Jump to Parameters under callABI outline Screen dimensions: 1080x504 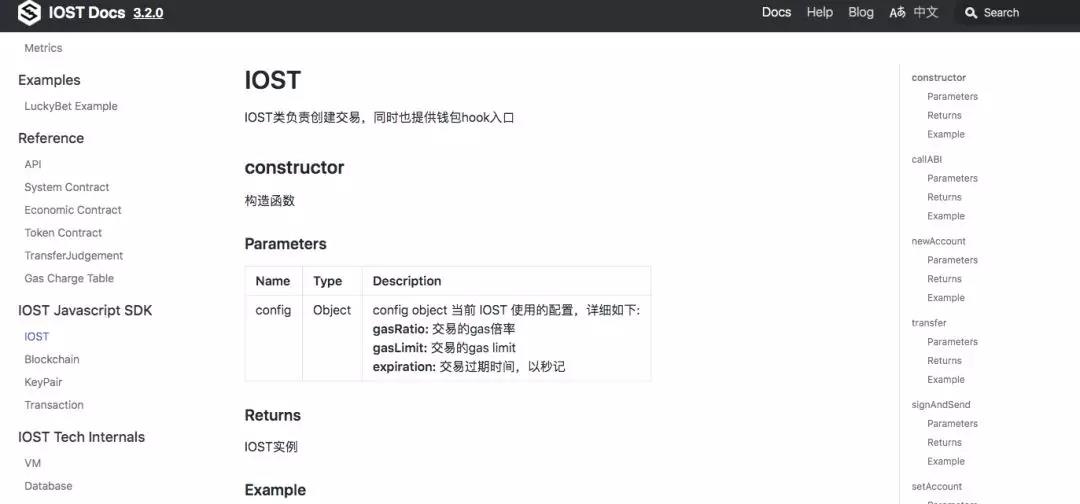tap(953, 178)
